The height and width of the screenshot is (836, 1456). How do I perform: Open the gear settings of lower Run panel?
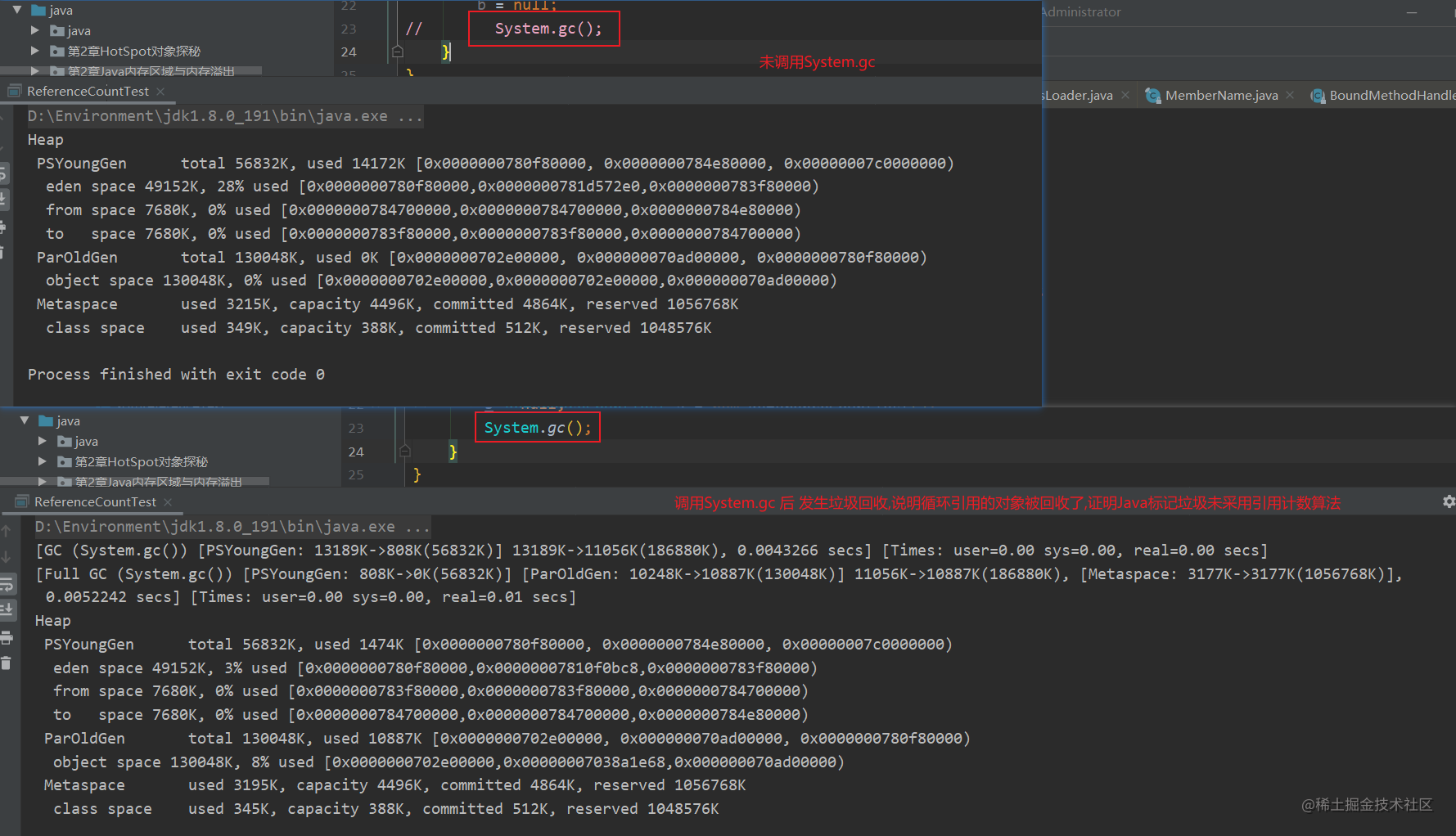1449,501
